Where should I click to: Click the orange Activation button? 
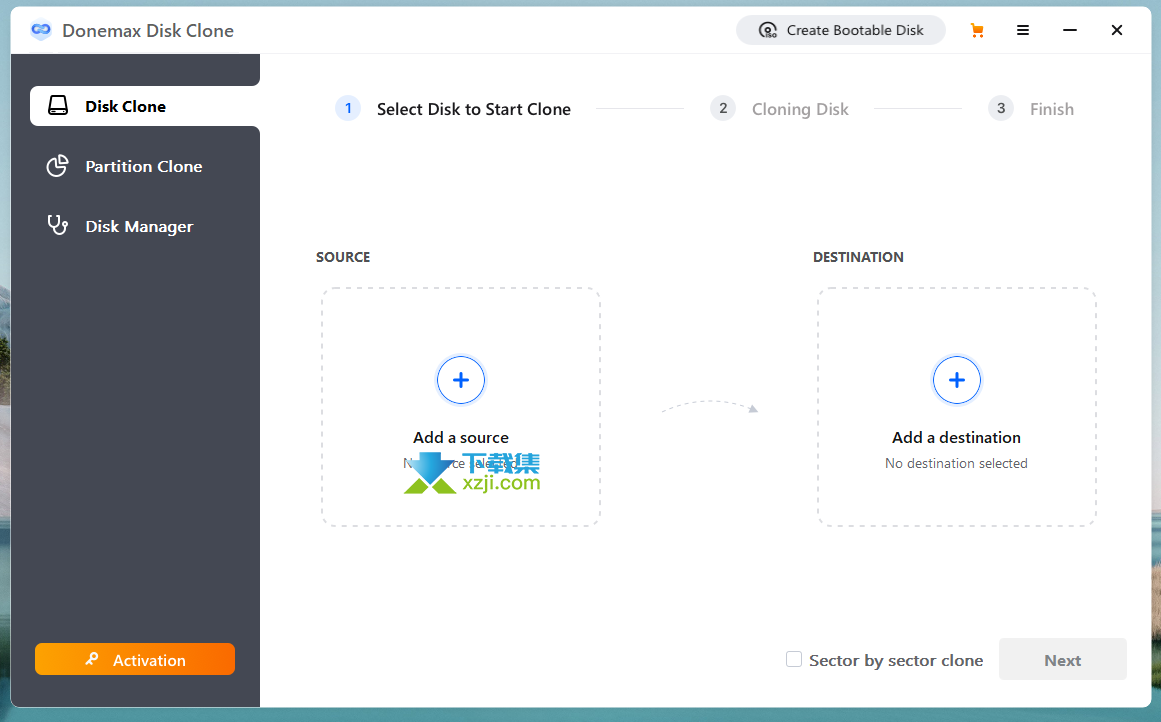(135, 660)
